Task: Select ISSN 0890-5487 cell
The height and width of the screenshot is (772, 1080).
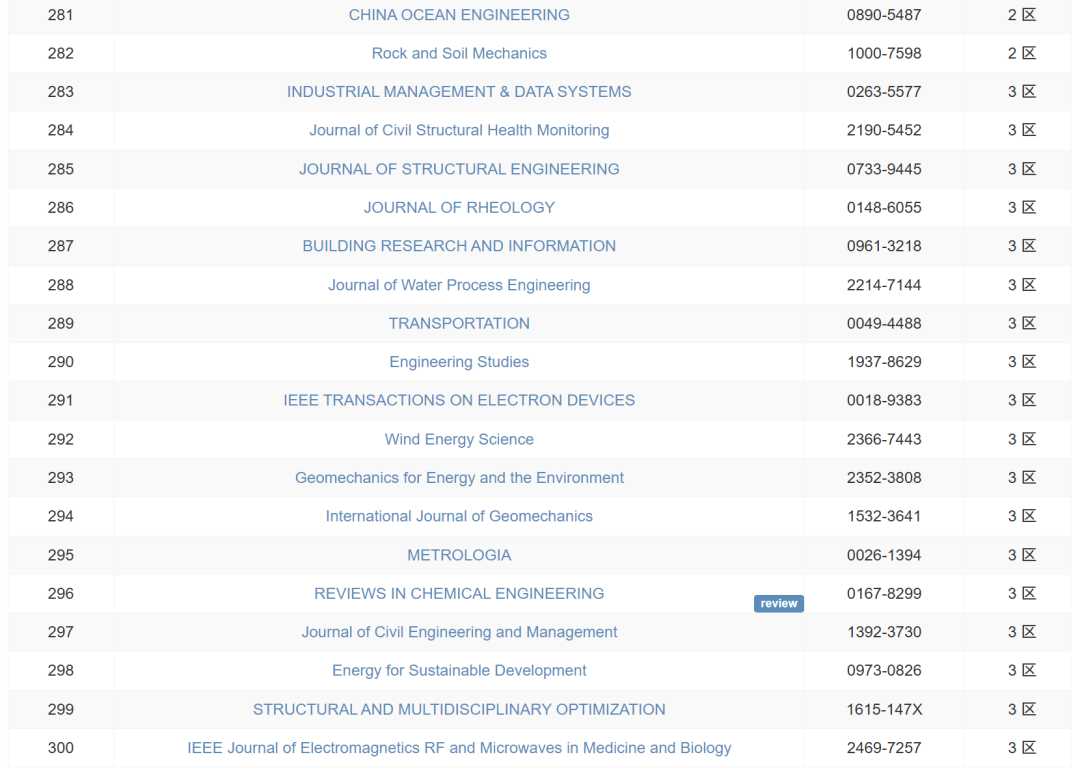Action: (884, 15)
